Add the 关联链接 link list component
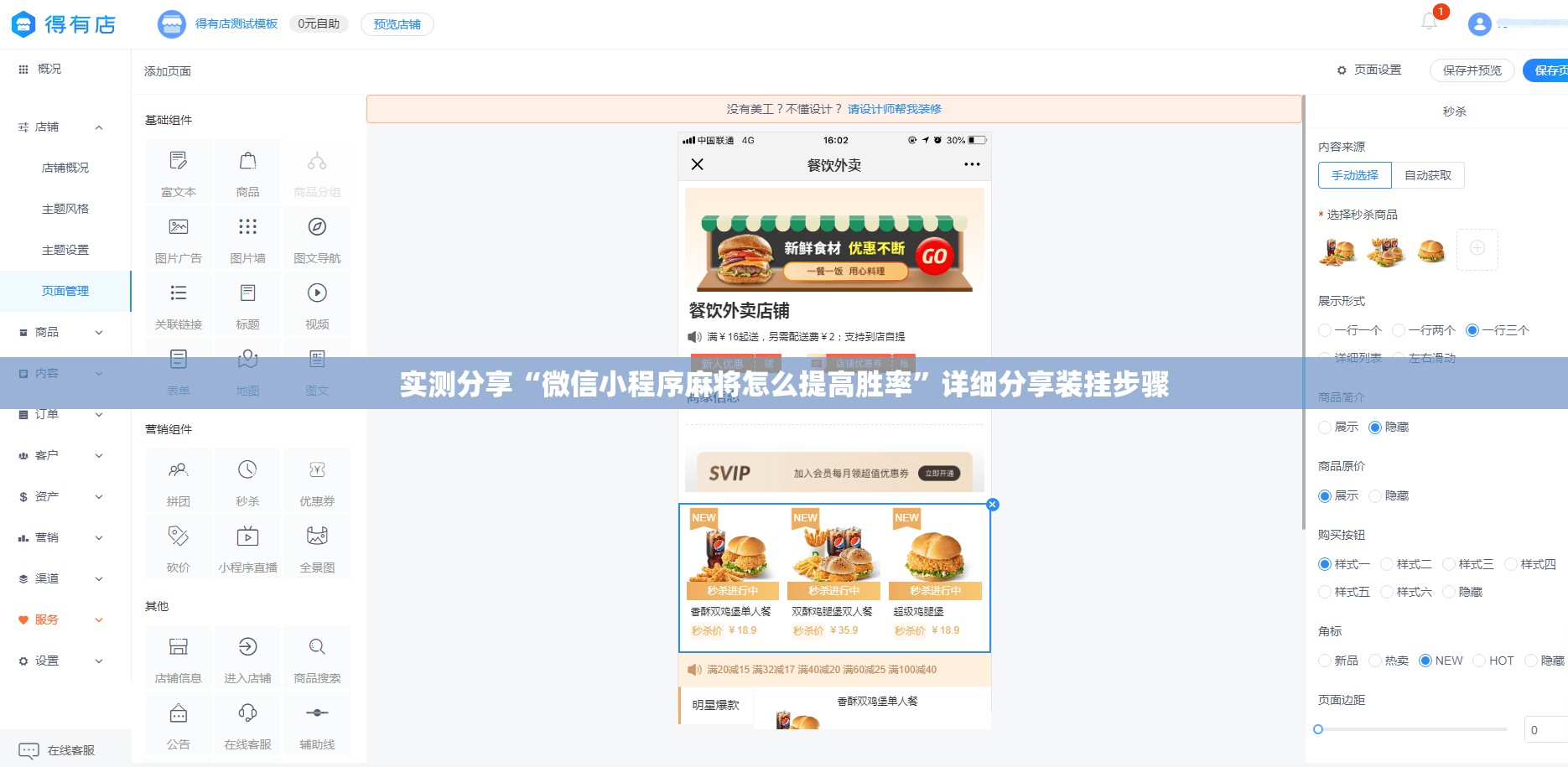Screen dimensions: 1568x767 [x=179, y=305]
